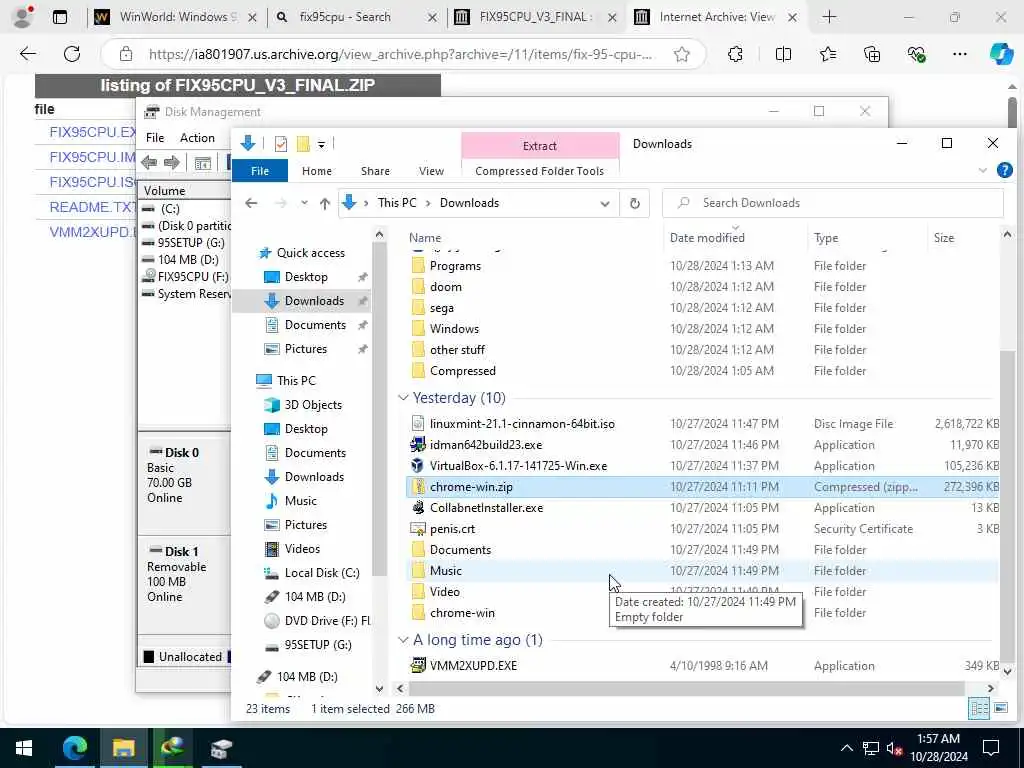
Task: Switch Explorer to large icons view
Action: [1000, 708]
